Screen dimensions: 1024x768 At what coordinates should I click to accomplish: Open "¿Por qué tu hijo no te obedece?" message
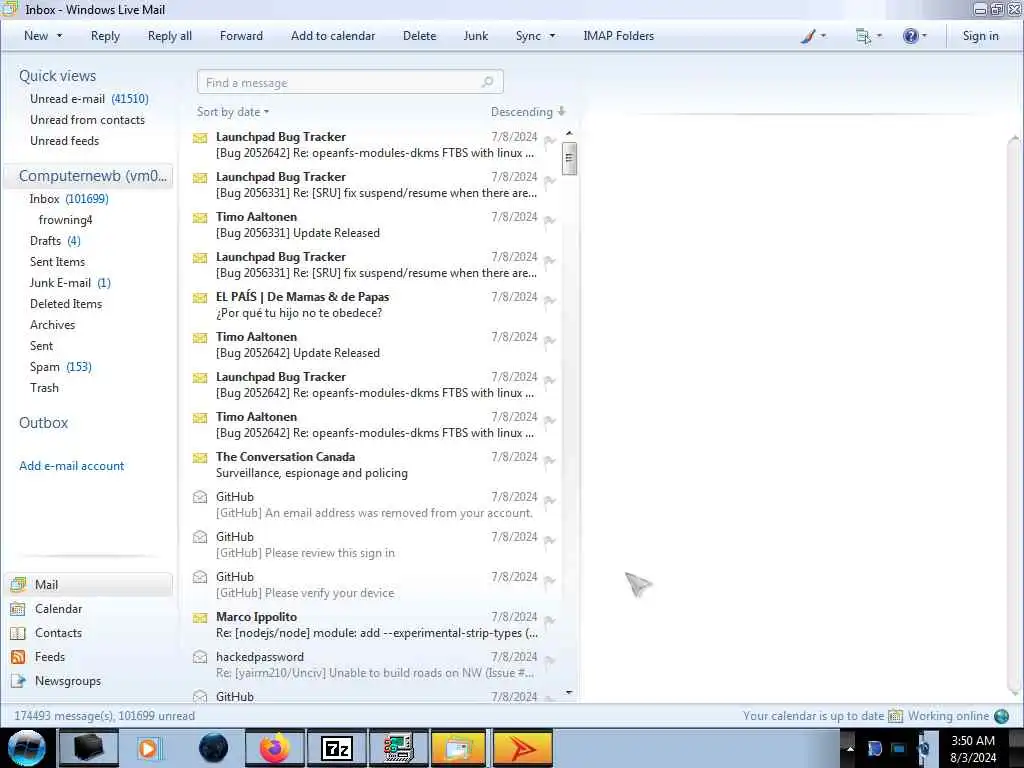(x=299, y=313)
